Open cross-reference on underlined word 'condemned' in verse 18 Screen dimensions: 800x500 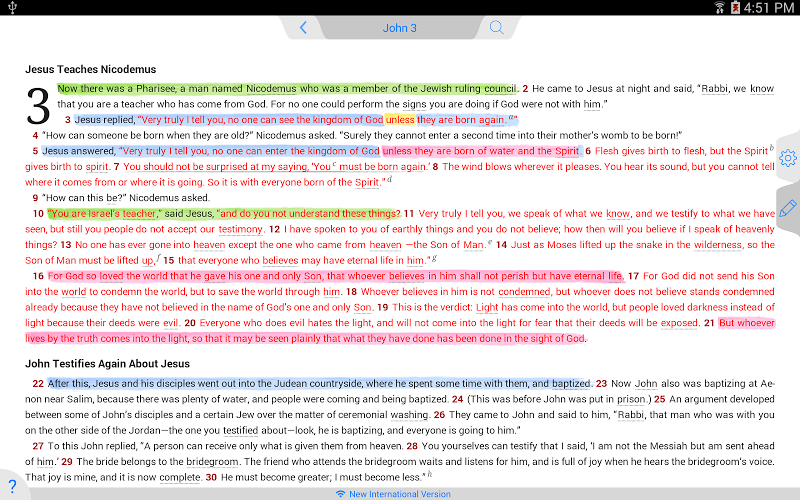[x=524, y=292]
